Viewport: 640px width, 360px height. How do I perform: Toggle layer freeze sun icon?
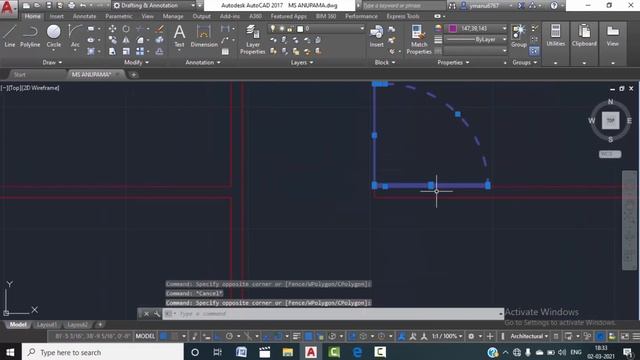point(282,29)
